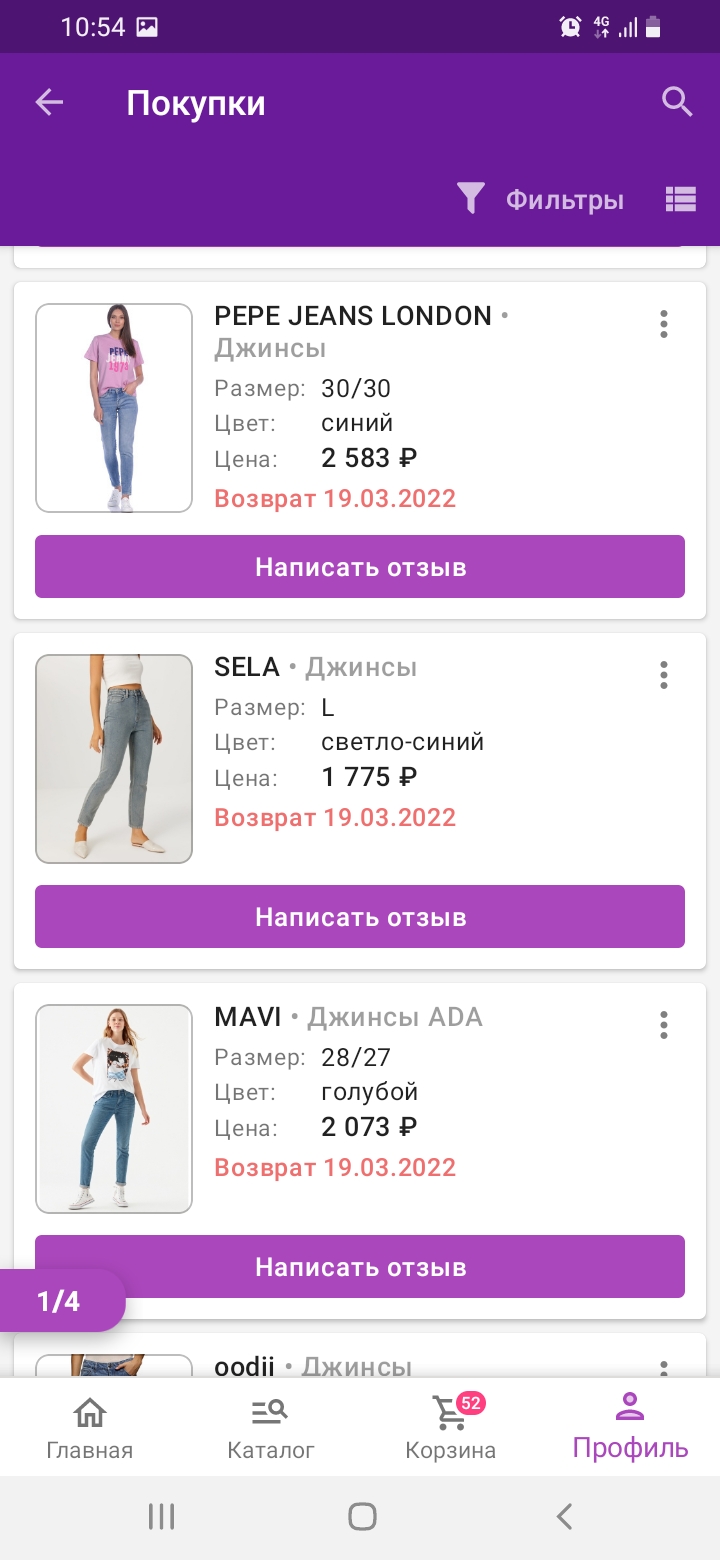Tap Android recent apps navigation button
The height and width of the screenshot is (1560, 720).
(161, 1517)
